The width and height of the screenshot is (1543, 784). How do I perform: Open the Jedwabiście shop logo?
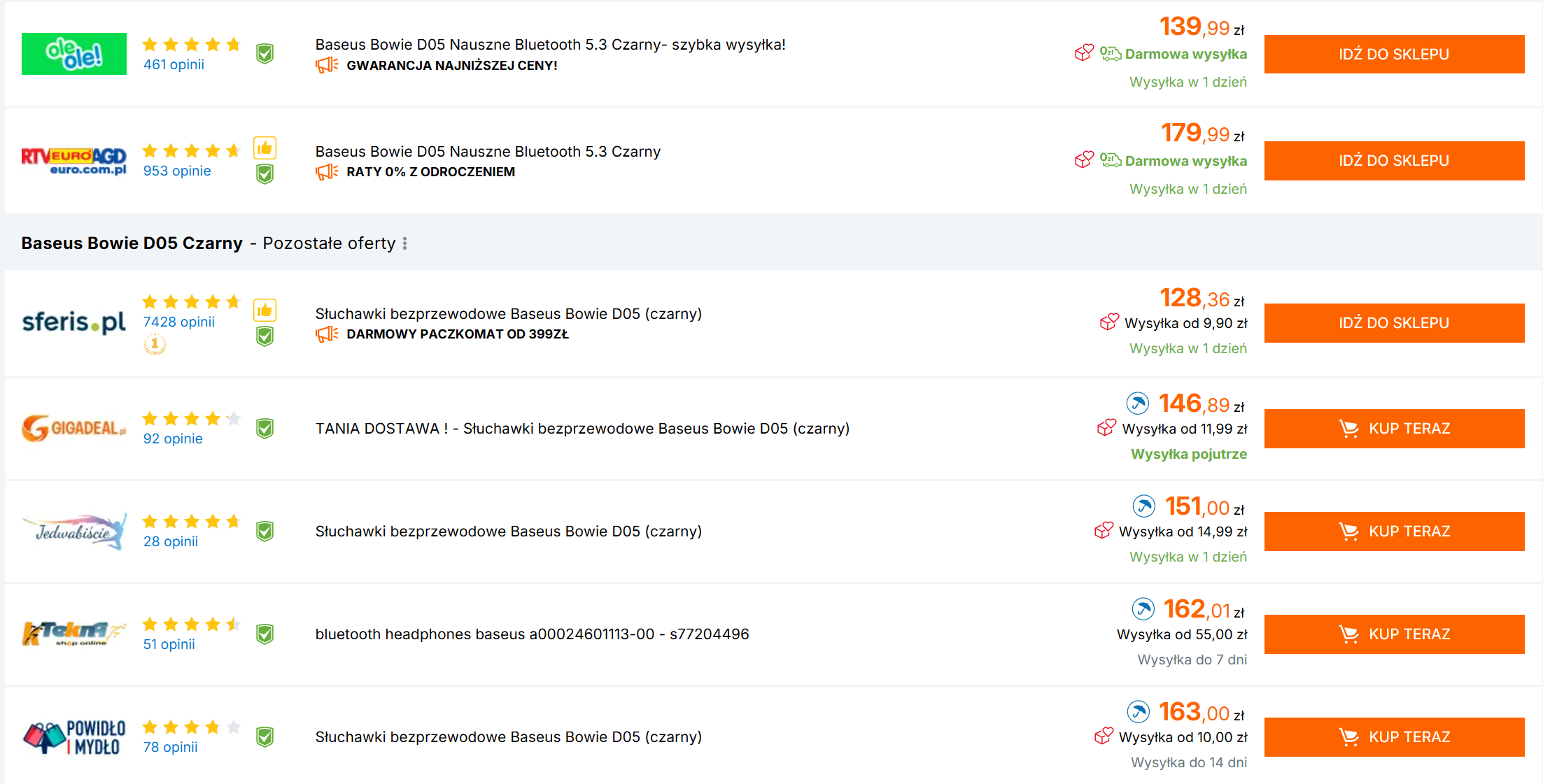click(x=74, y=532)
